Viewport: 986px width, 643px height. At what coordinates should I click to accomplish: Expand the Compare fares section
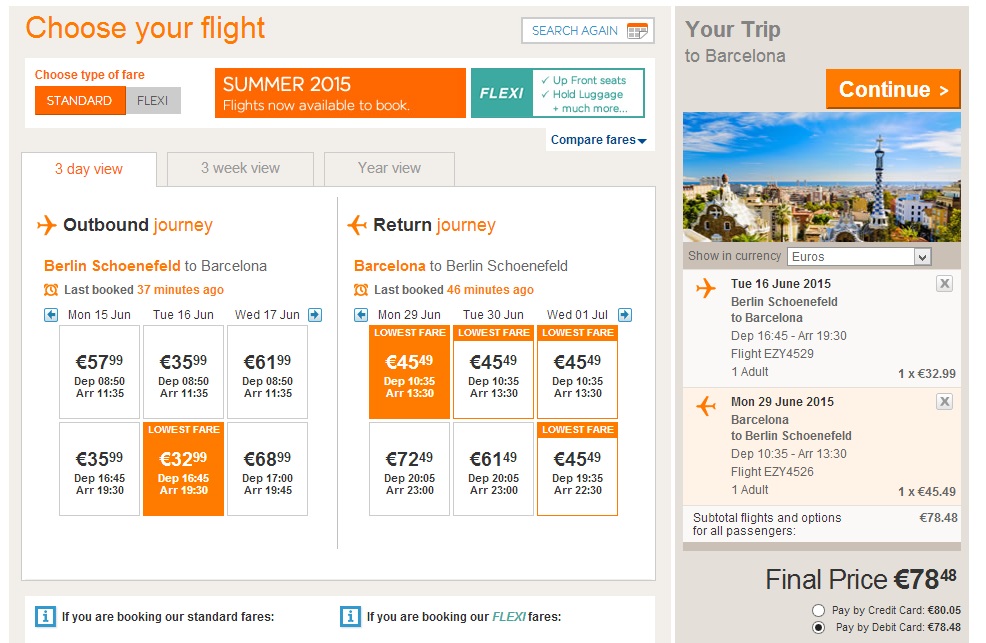pyautogui.click(x=599, y=140)
